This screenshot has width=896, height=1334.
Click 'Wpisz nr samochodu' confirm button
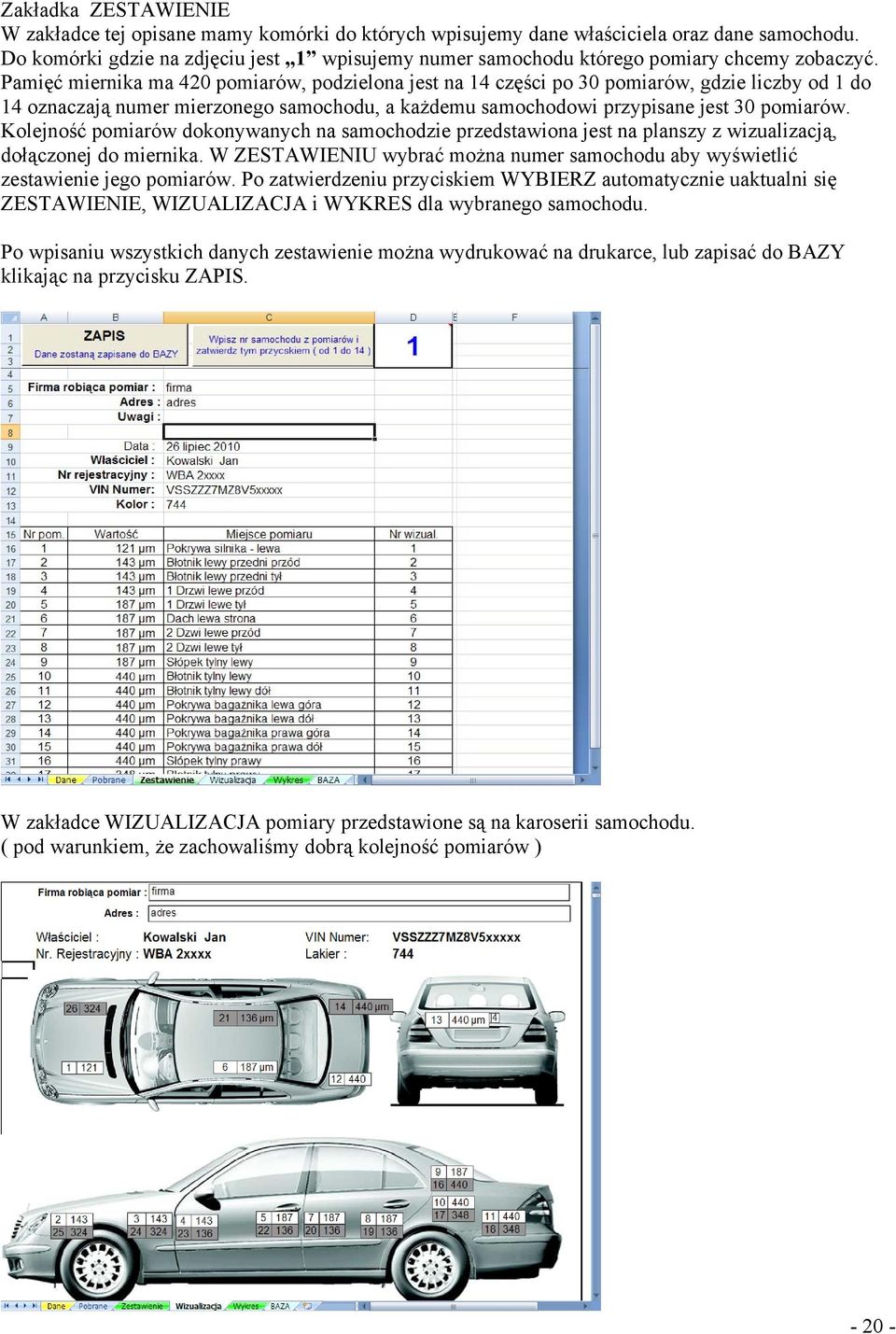282,345
